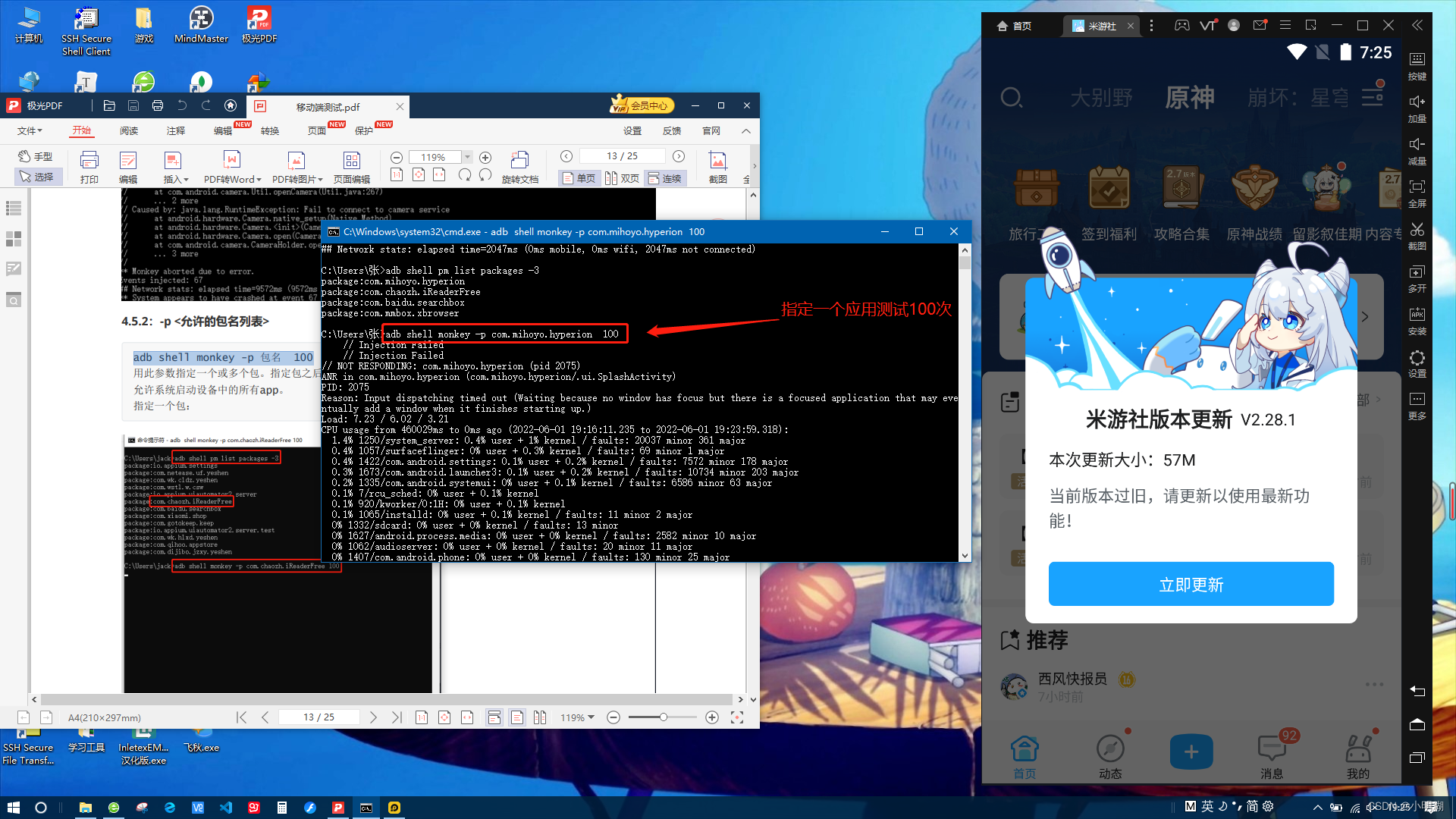
Task: Select the 手型 (hand) tool in 极光PDF
Action: tap(35, 156)
